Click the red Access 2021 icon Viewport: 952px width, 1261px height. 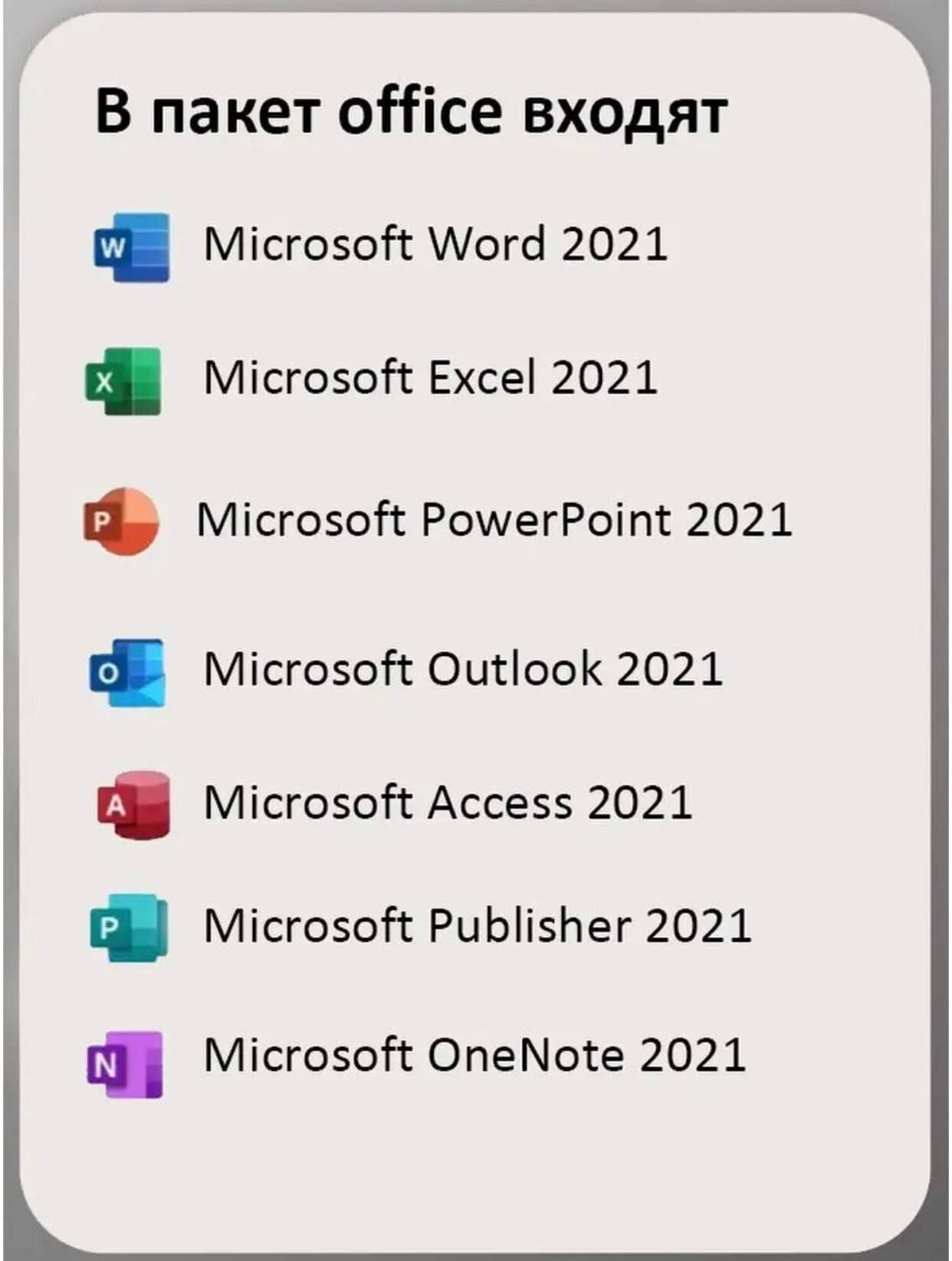pos(133,805)
